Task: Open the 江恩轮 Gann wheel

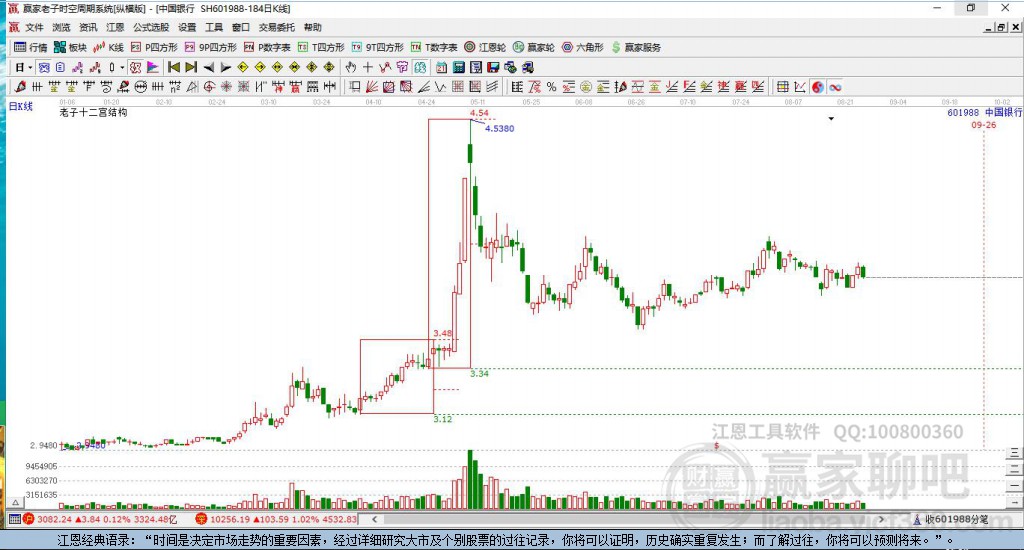Action: (485, 47)
